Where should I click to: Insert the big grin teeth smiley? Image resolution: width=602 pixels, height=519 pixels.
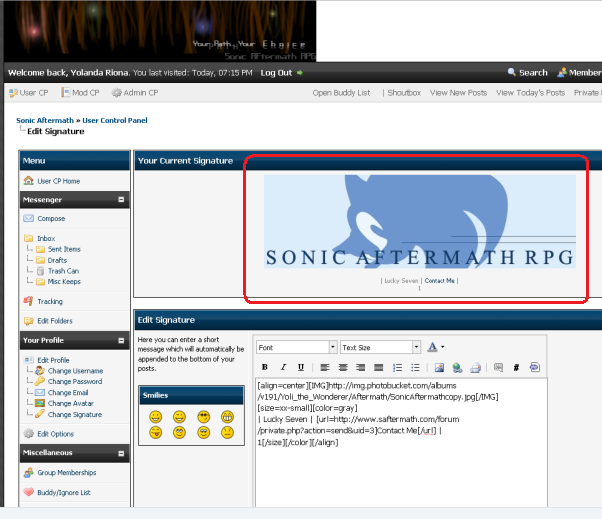(x=227, y=417)
